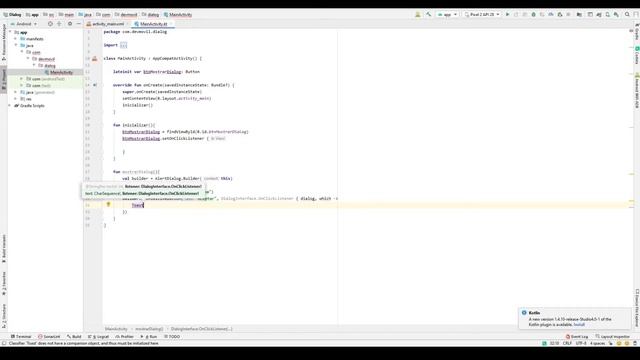Click the CRLF line separator status item
Image resolution: width=640 pixels, height=360 pixels.
(x=567, y=343)
